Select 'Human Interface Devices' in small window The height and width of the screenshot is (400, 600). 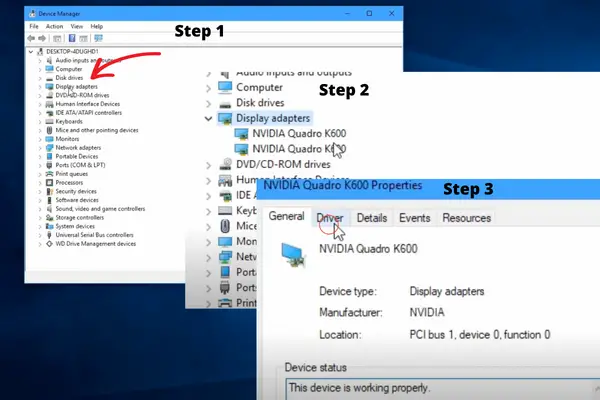point(88,104)
